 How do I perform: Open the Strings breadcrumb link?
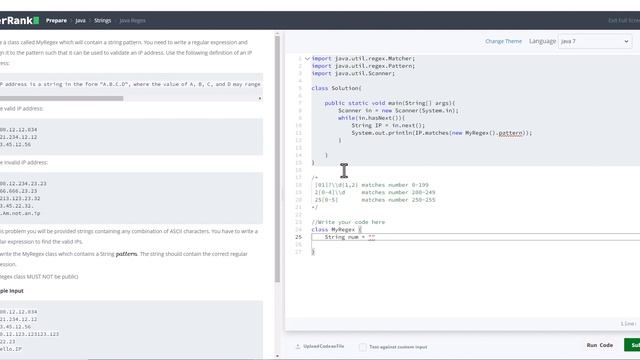pos(102,20)
